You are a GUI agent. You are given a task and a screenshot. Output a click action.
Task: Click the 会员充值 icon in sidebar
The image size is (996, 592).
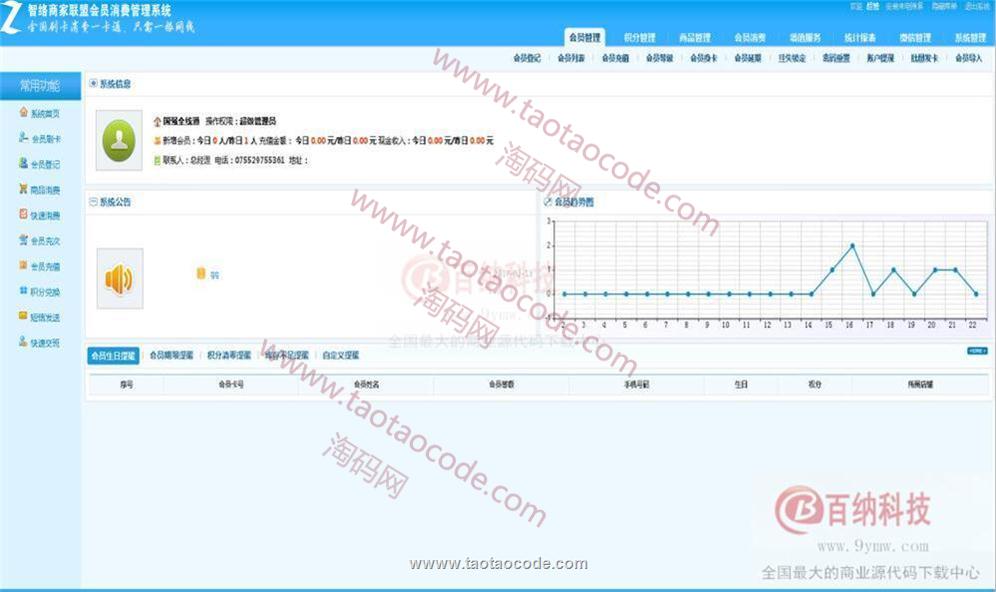(23, 266)
